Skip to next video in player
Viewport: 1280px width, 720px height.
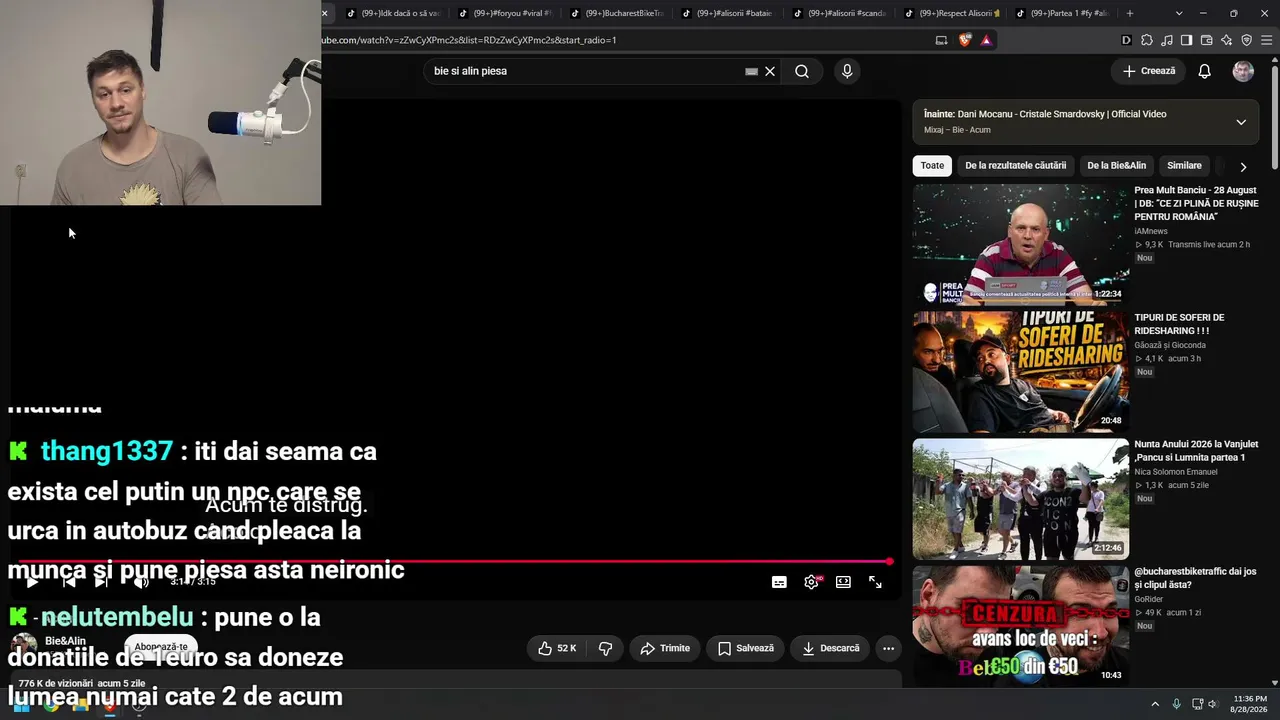(101, 582)
